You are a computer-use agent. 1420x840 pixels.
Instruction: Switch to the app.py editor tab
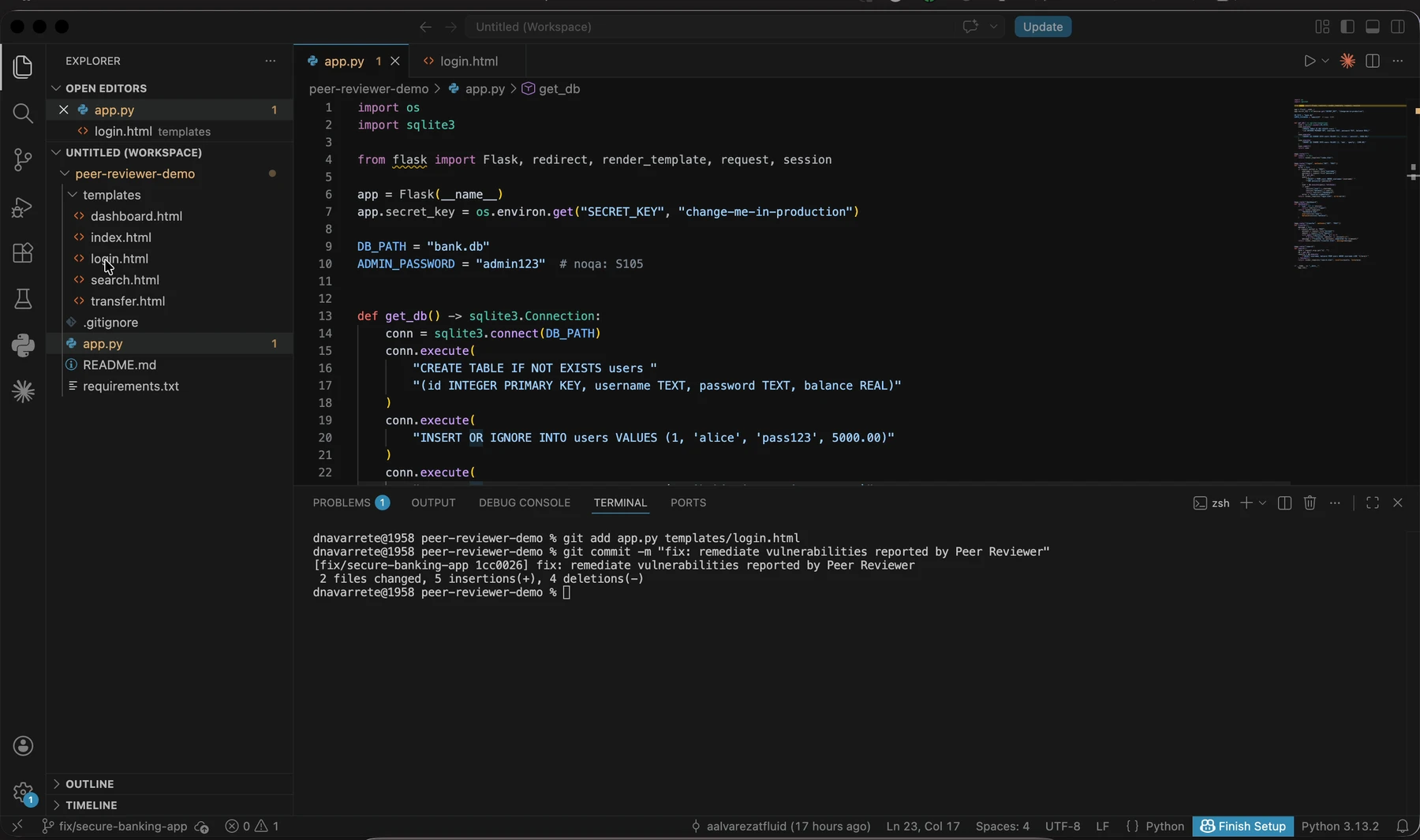coord(343,61)
